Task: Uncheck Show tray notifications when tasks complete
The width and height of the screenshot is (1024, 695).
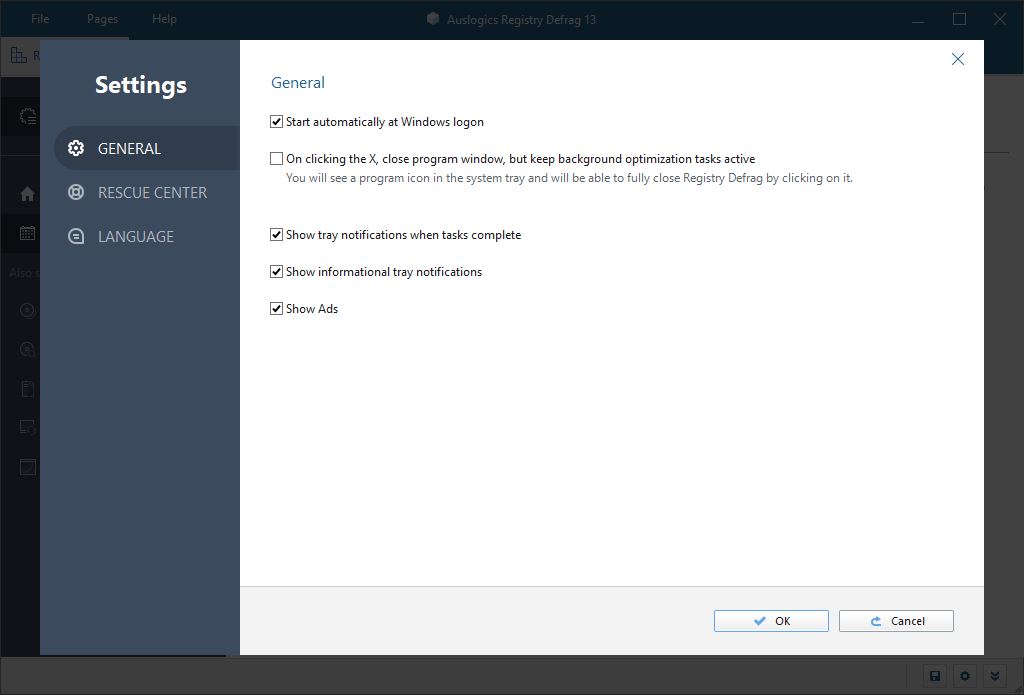Action: (x=276, y=234)
